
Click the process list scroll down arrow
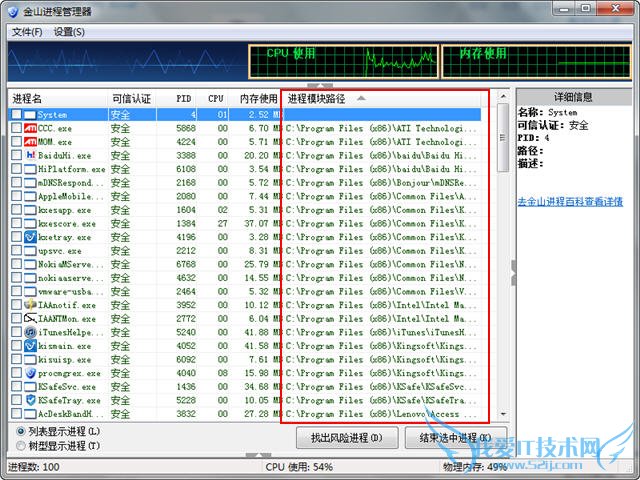503,414
